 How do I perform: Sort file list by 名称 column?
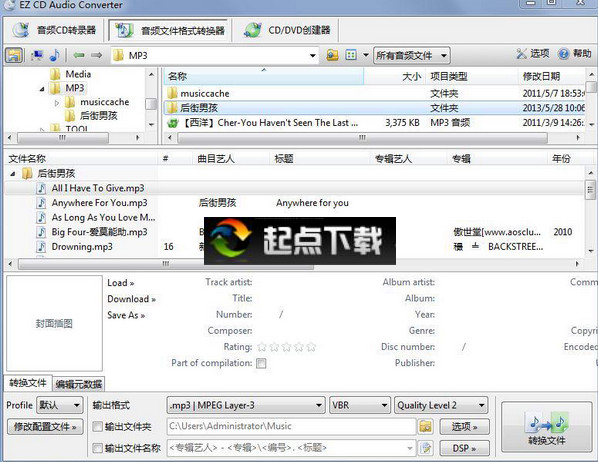264,76
